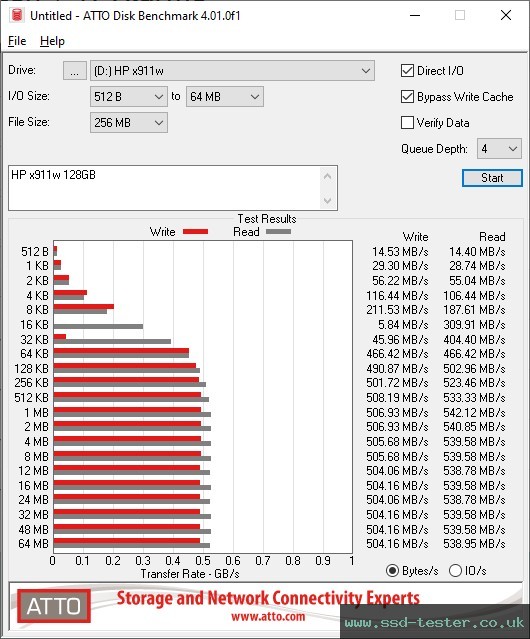
Task: Click the write value 211.53 MB/s
Action: coord(397,310)
